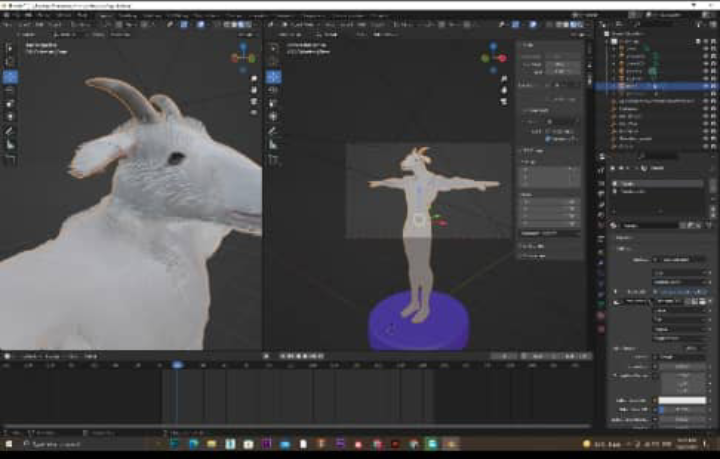Image resolution: width=720 pixels, height=459 pixels.
Task: Choose the Rotate tool in right viewport toolbar
Action: click(x=273, y=90)
